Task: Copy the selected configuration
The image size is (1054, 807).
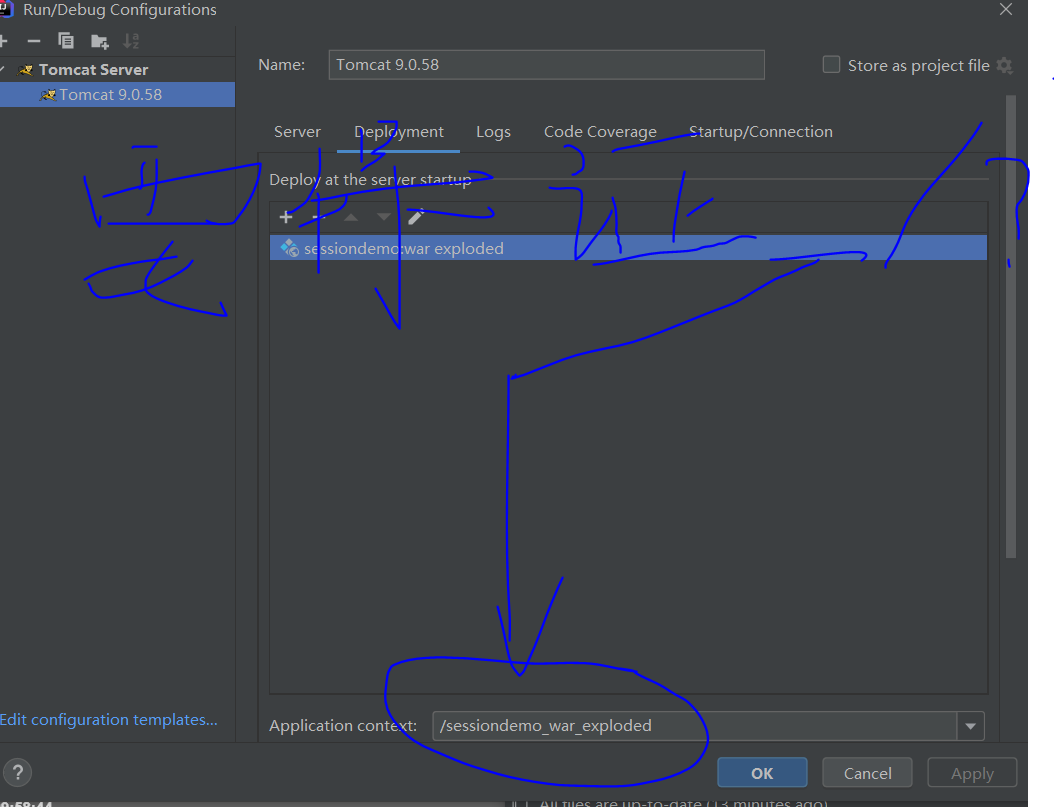Action: 66,42
